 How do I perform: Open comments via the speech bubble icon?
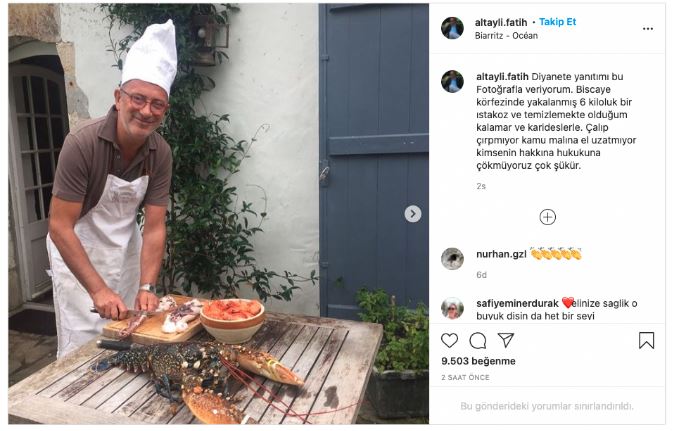pyautogui.click(x=477, y=341)
